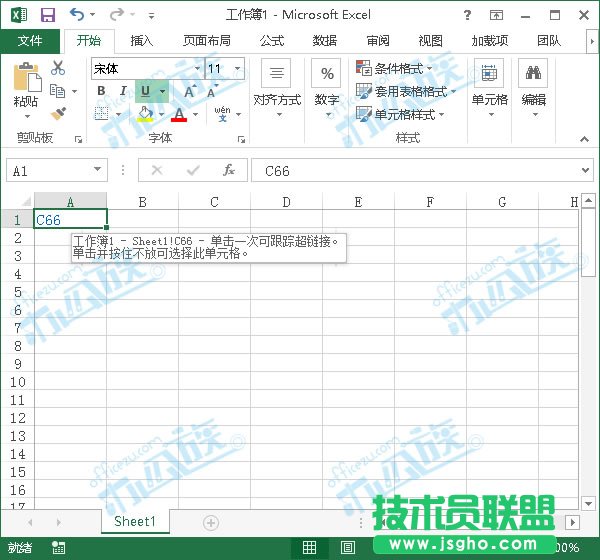Switch to the 视图 tab

pos(430,41)
